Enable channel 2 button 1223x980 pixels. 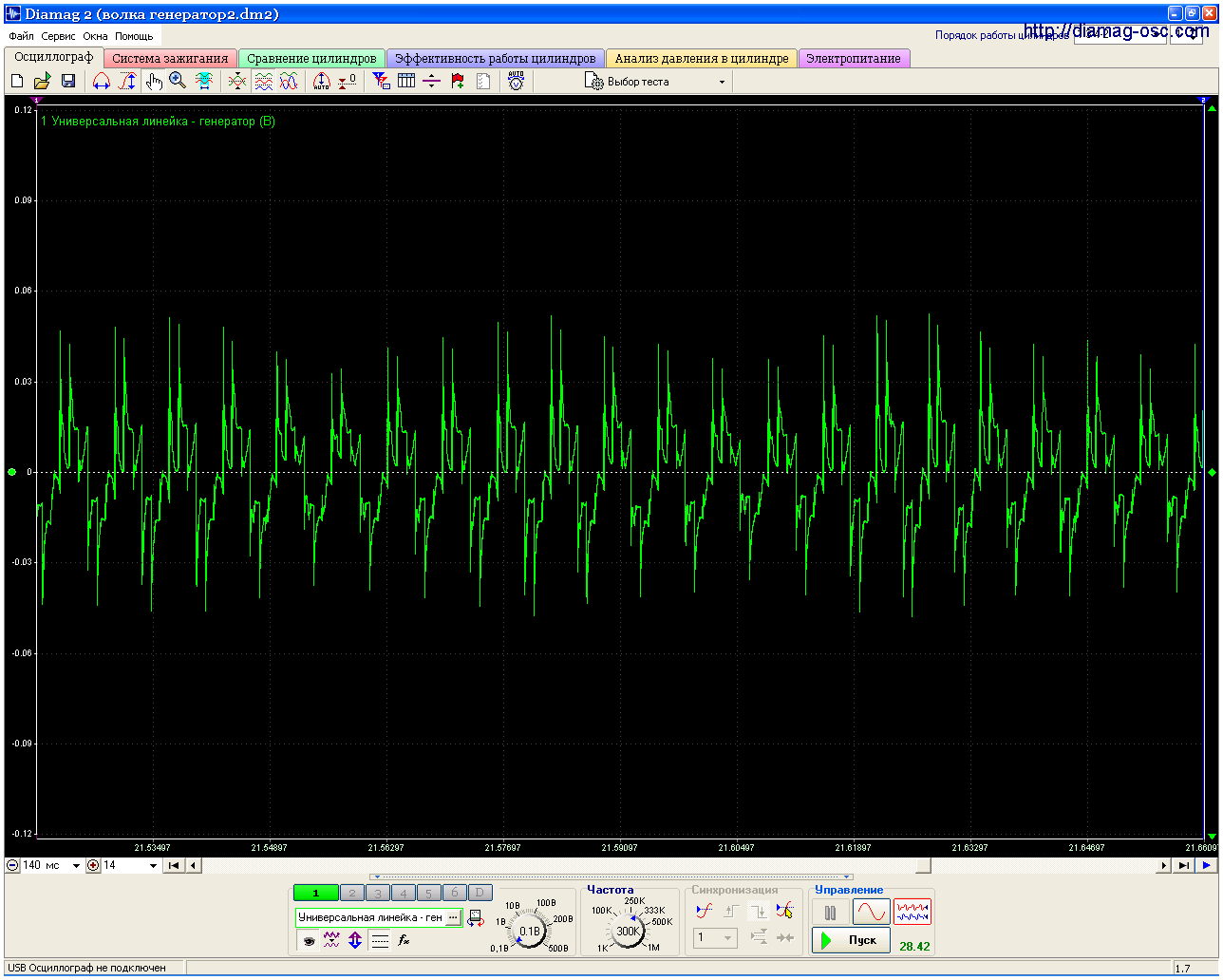tap(352, 893)
